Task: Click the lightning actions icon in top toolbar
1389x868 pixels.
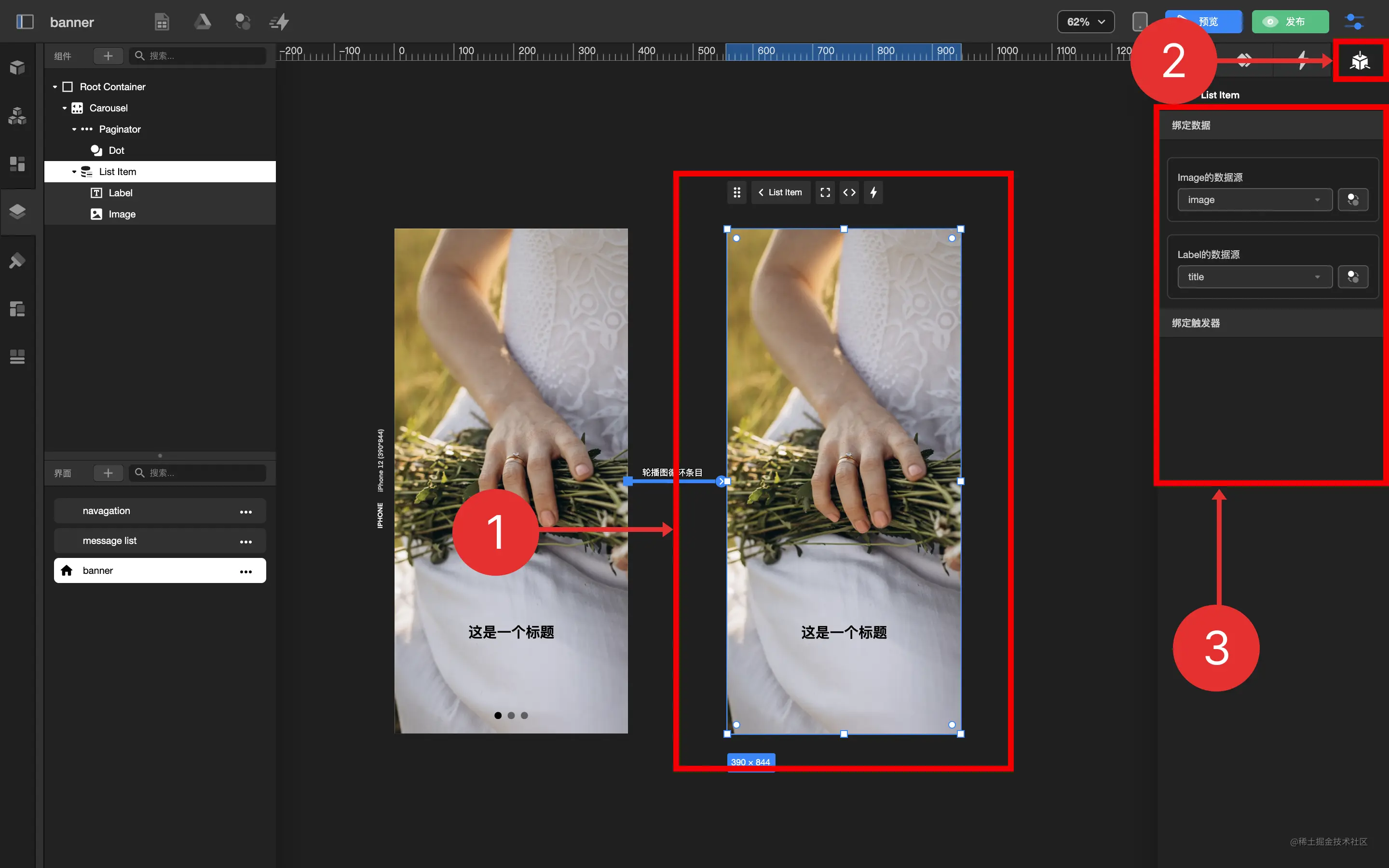Action: (280, 22)
